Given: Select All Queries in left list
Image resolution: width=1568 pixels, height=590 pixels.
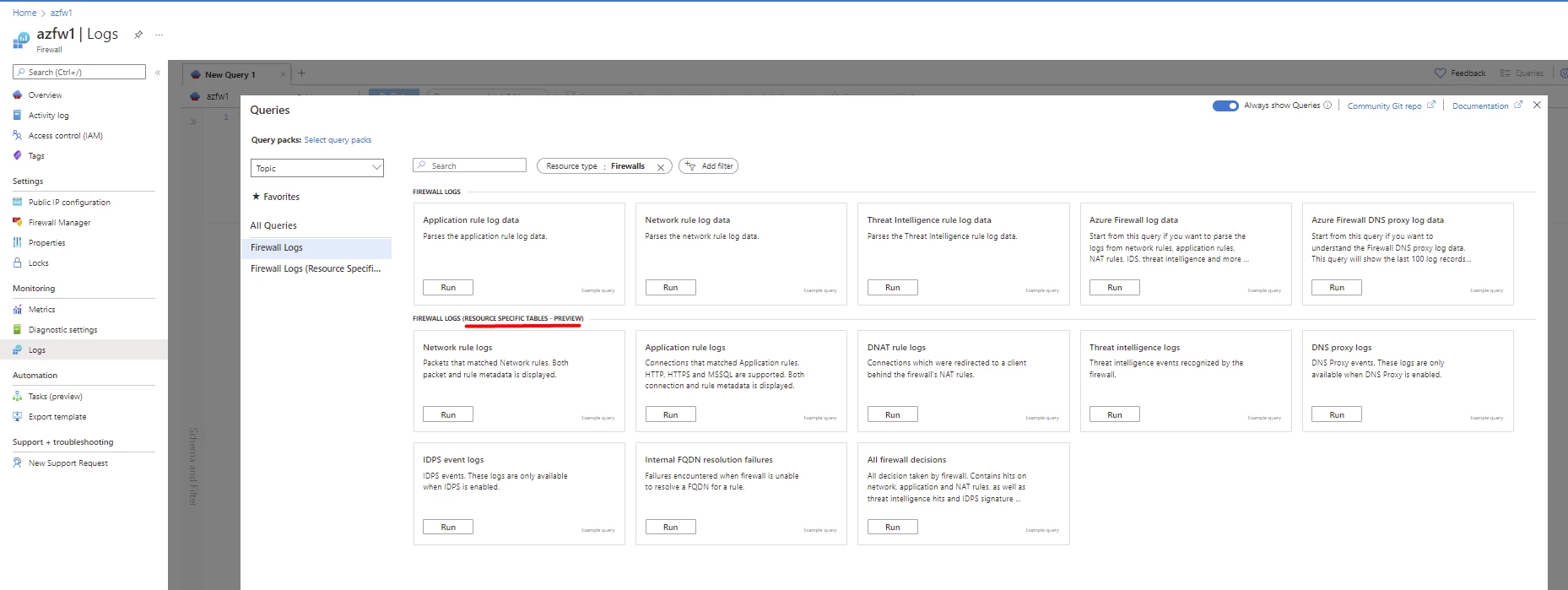Looking at the screenshot, I should 273,225.
